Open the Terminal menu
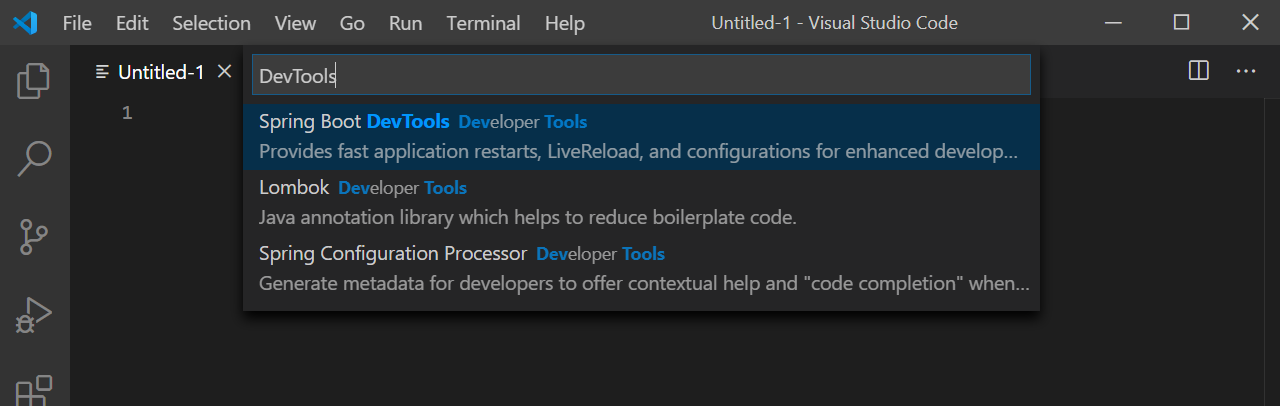Screen dimensions: 1280x406 click(483, 23)
